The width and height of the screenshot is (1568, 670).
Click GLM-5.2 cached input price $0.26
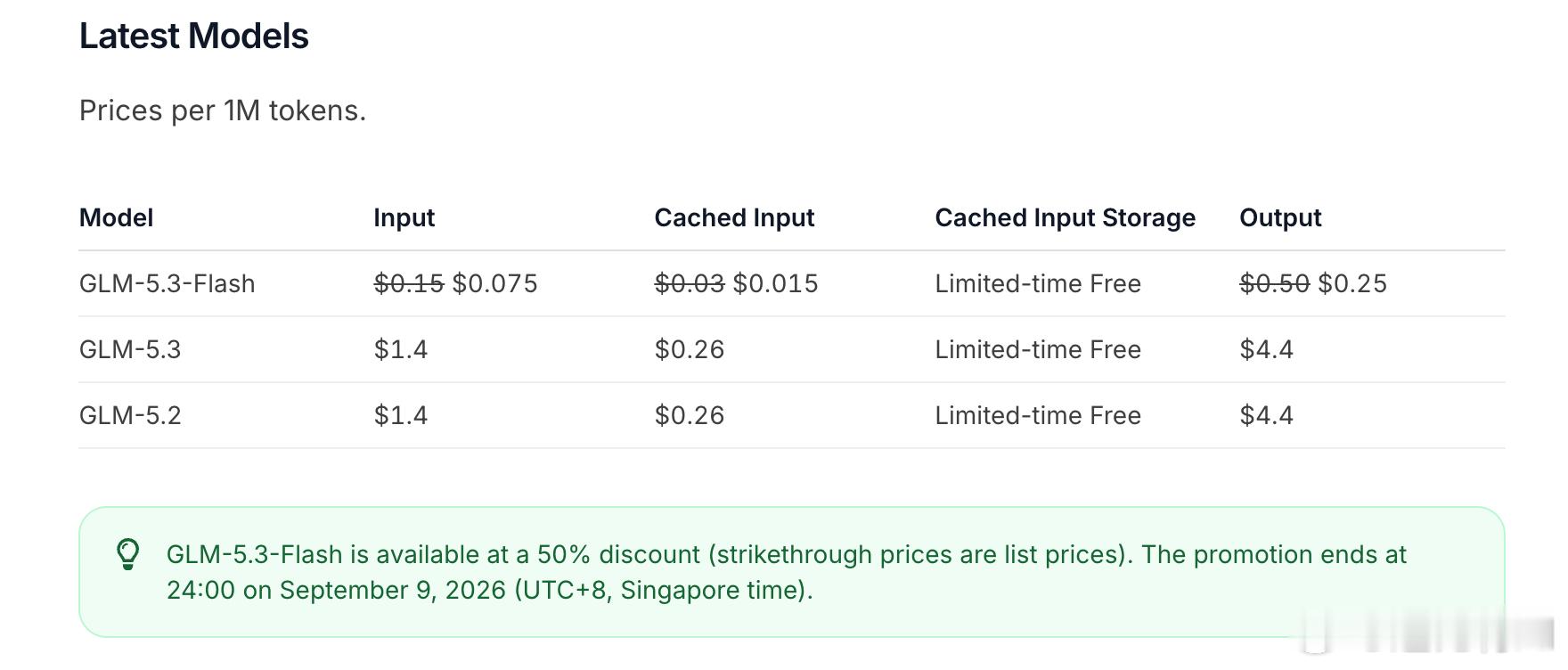coord(690,415)
